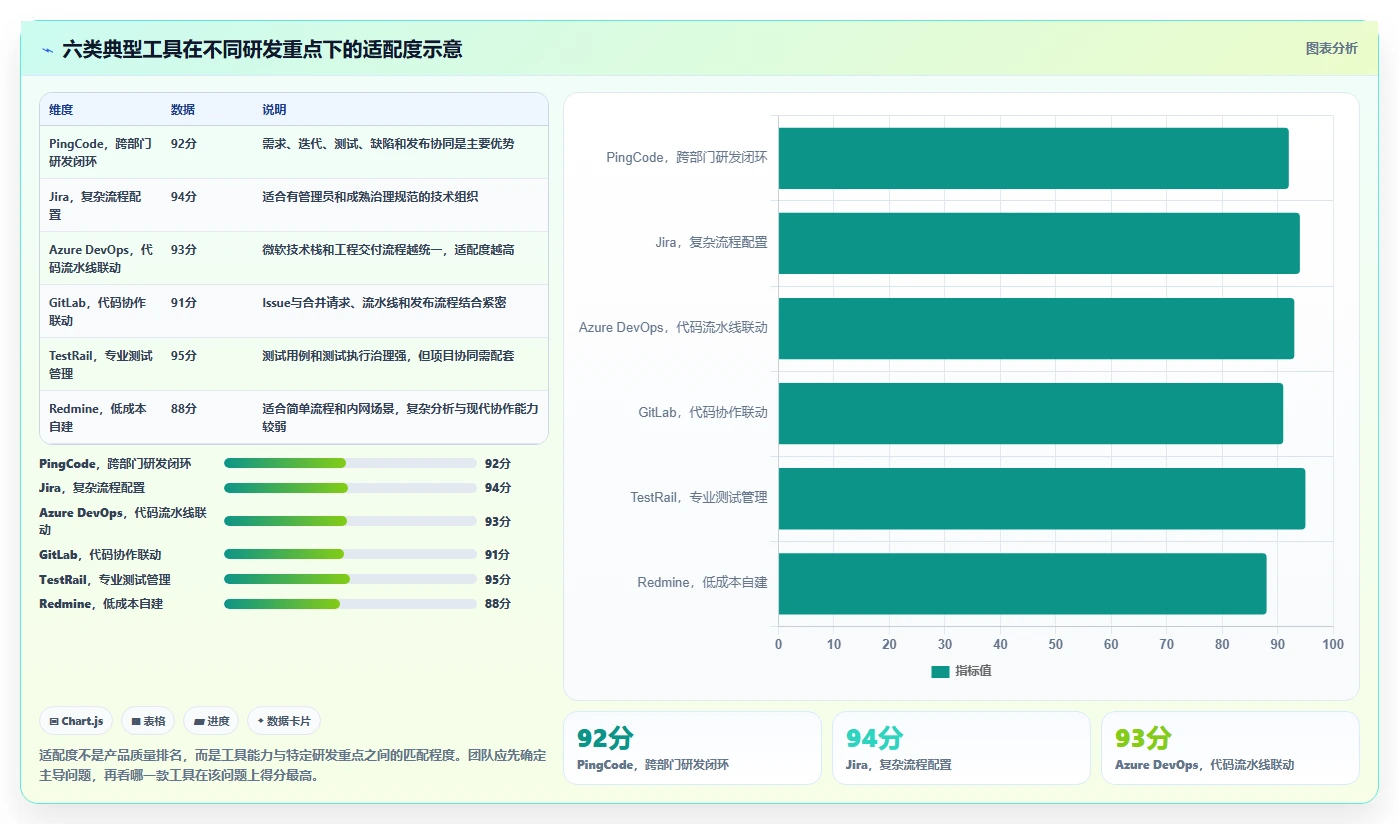Click the Jira bar in the chart
Image resolution: width=1399 pixels, height=824 pixels.
point(1039,243)
